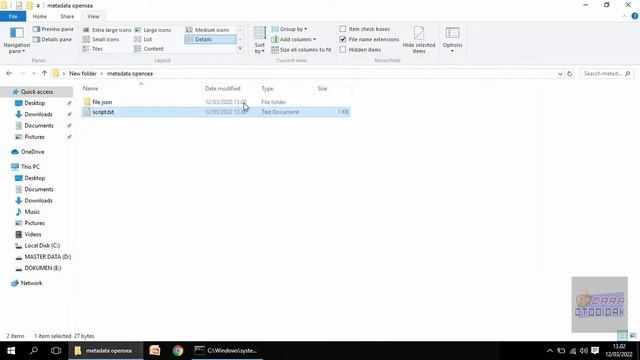Open the Sort by menu
Viewport: 640px width, 360px height.
[260, 40]
